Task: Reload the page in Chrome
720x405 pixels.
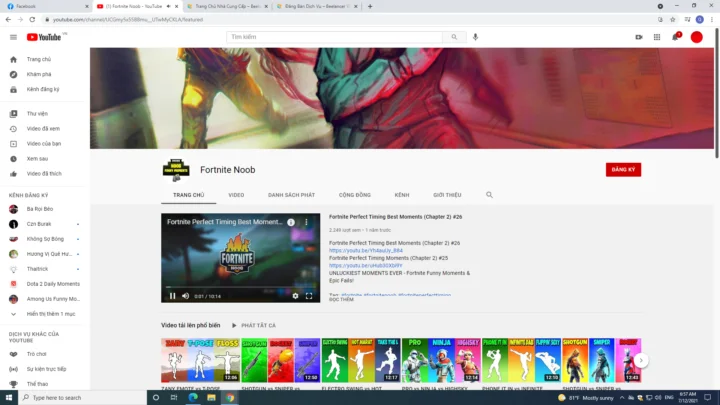Action: pos(32,20)
